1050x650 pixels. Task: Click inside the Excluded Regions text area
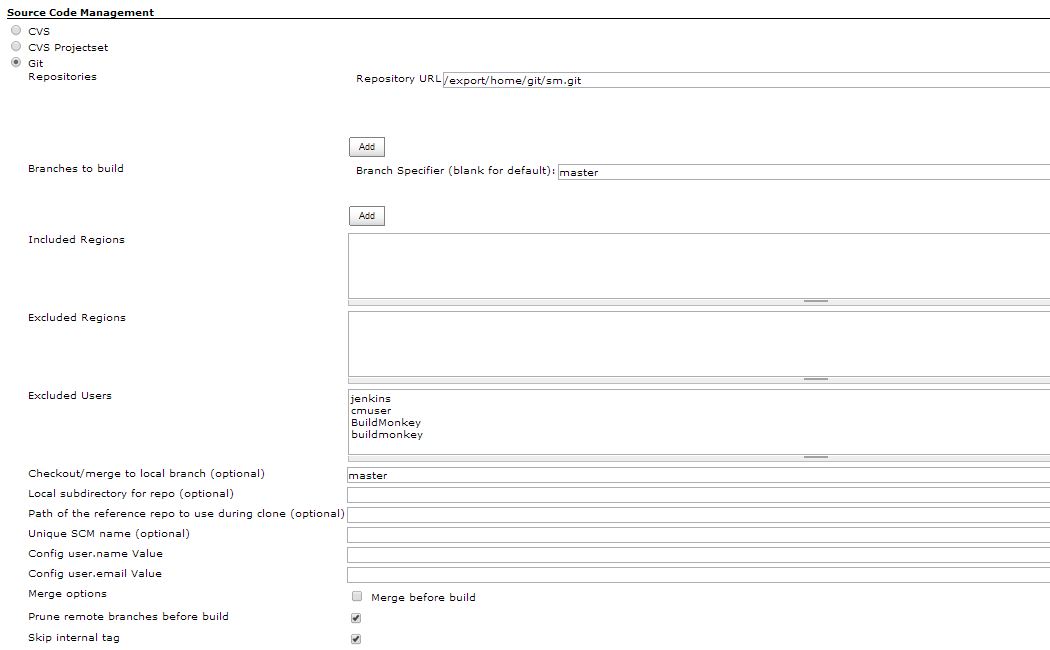pyautogui.click(x=698, y=343)
